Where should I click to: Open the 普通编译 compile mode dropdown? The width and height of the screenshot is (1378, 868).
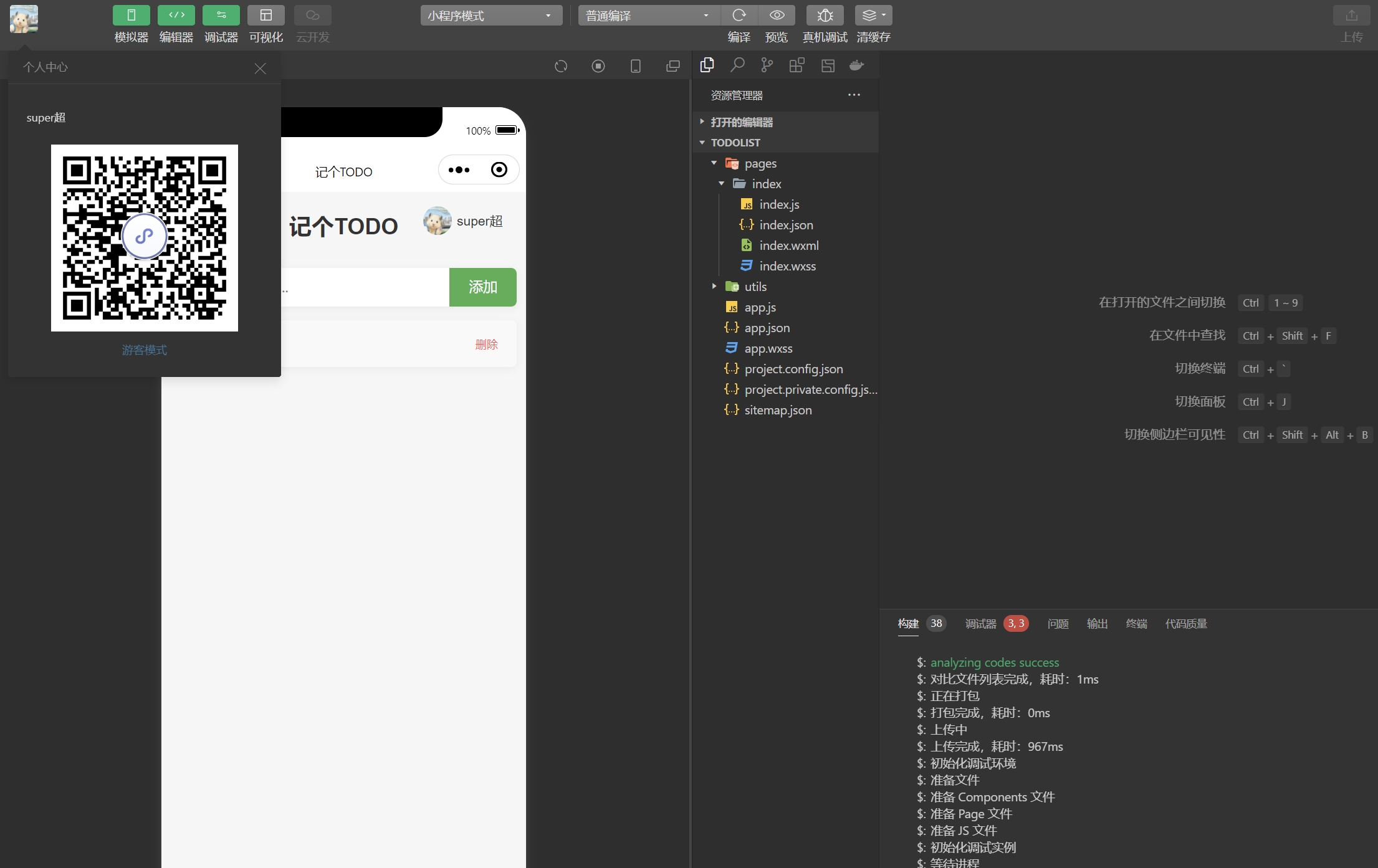click(649, 15)
